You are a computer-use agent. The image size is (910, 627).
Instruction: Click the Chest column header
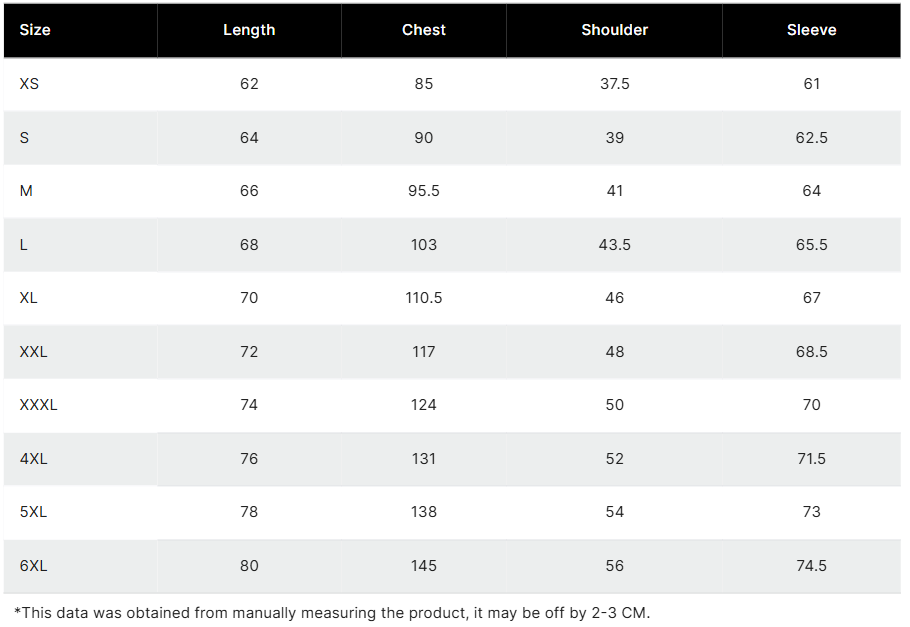coord(424,30)
